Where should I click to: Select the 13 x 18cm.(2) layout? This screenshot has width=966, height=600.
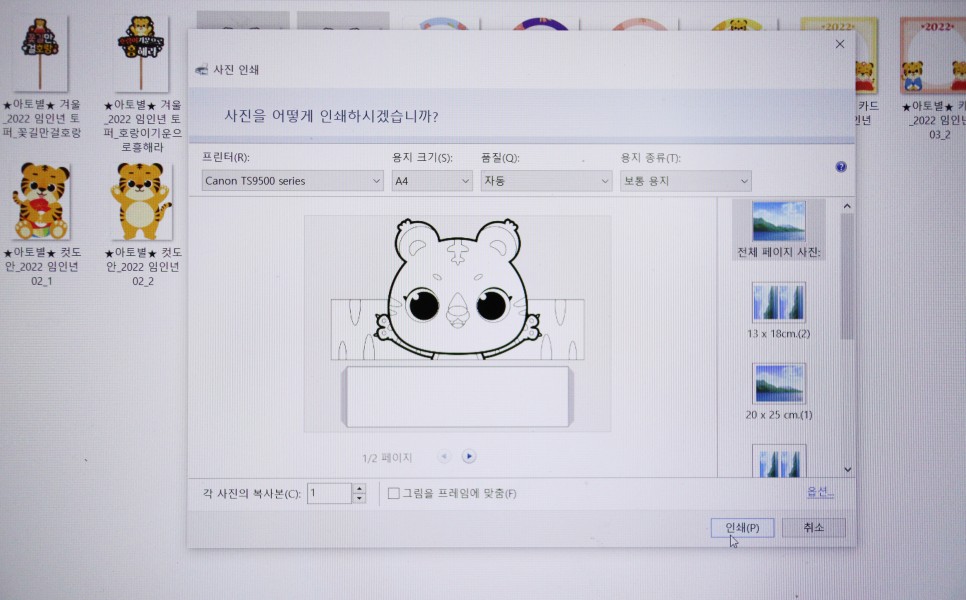tap(779, 311)
